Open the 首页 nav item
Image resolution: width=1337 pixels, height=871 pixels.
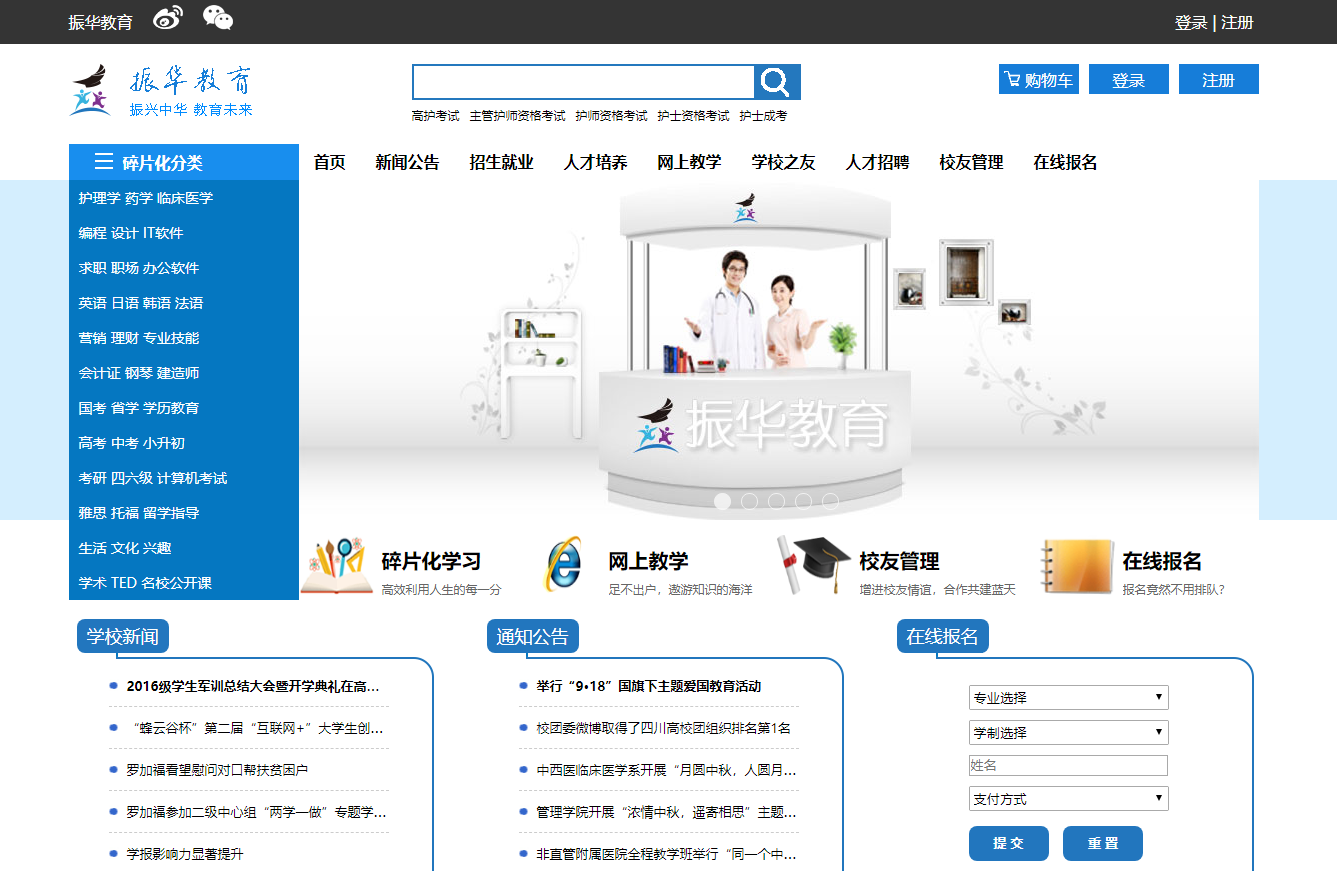pos(330,162)
